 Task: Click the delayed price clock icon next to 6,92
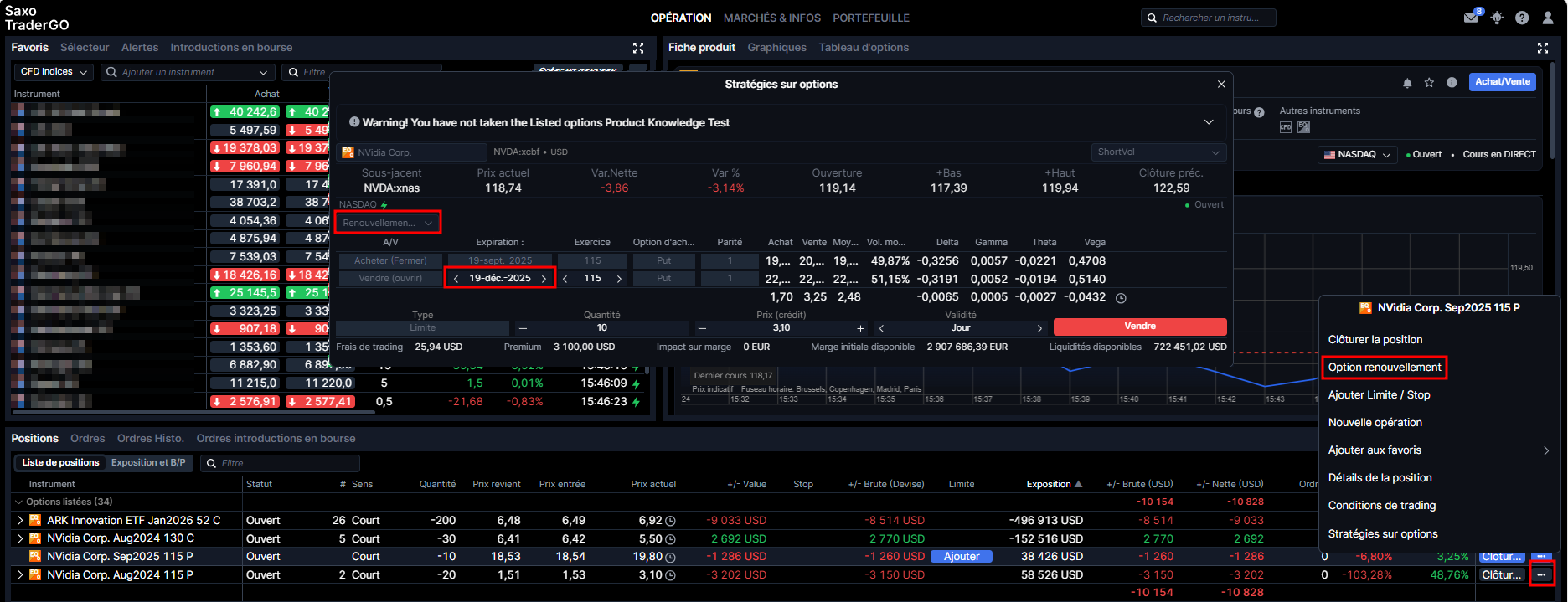coord(670,521)
